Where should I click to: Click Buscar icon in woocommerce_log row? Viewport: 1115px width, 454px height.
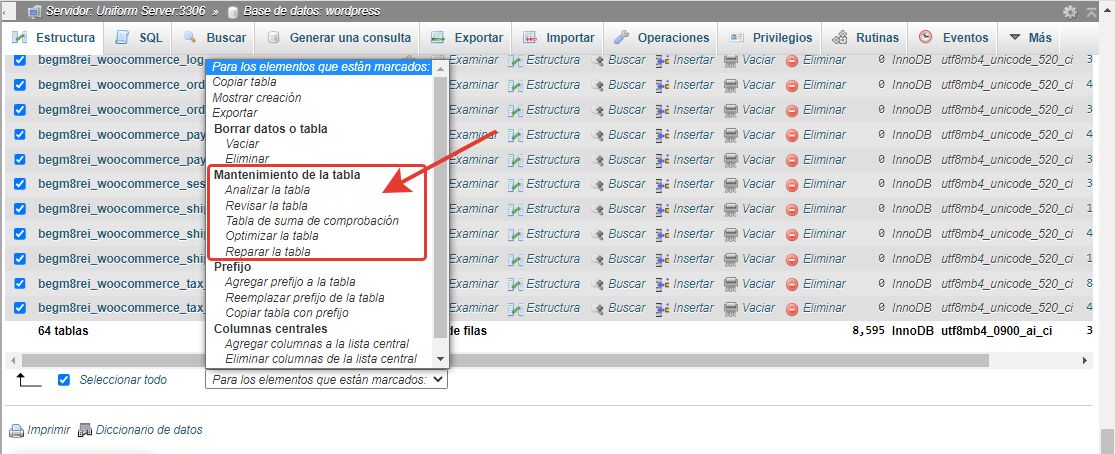[597, 60]
